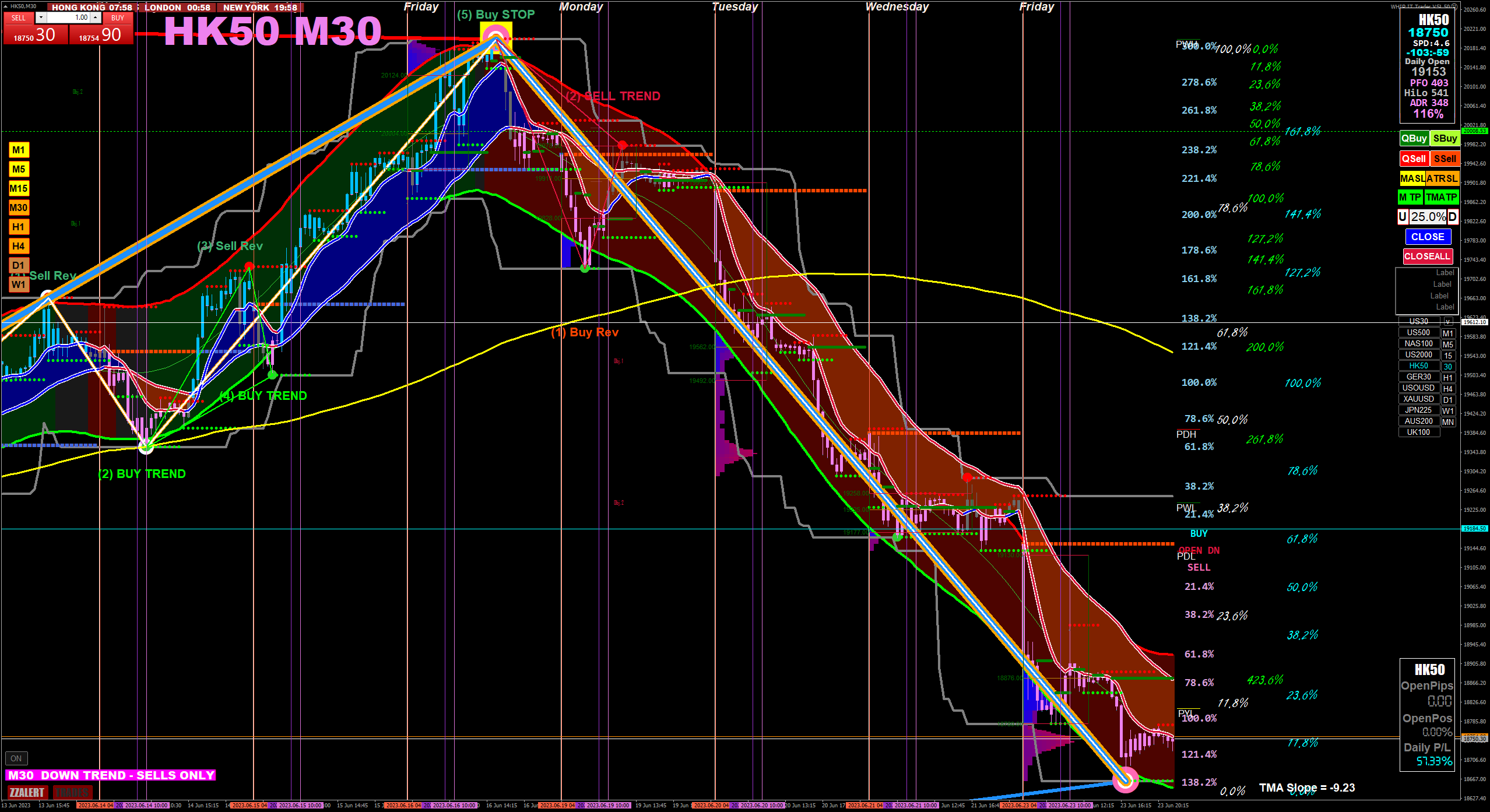Toggle the H4 timeframe on left panel

pyautogui.click(x=19, y=246)
